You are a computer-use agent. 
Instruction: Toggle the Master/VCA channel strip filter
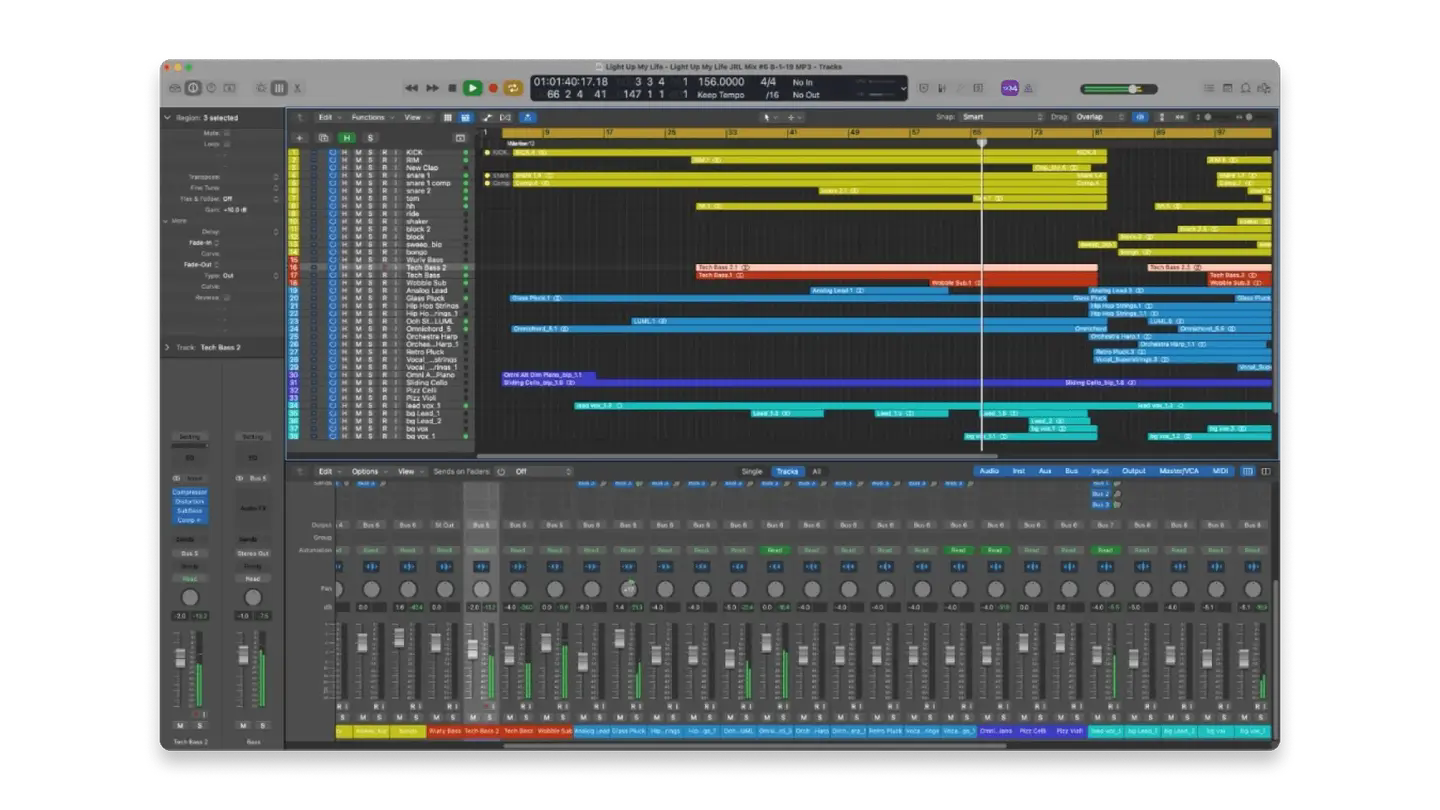click(x=1178, y=471)
